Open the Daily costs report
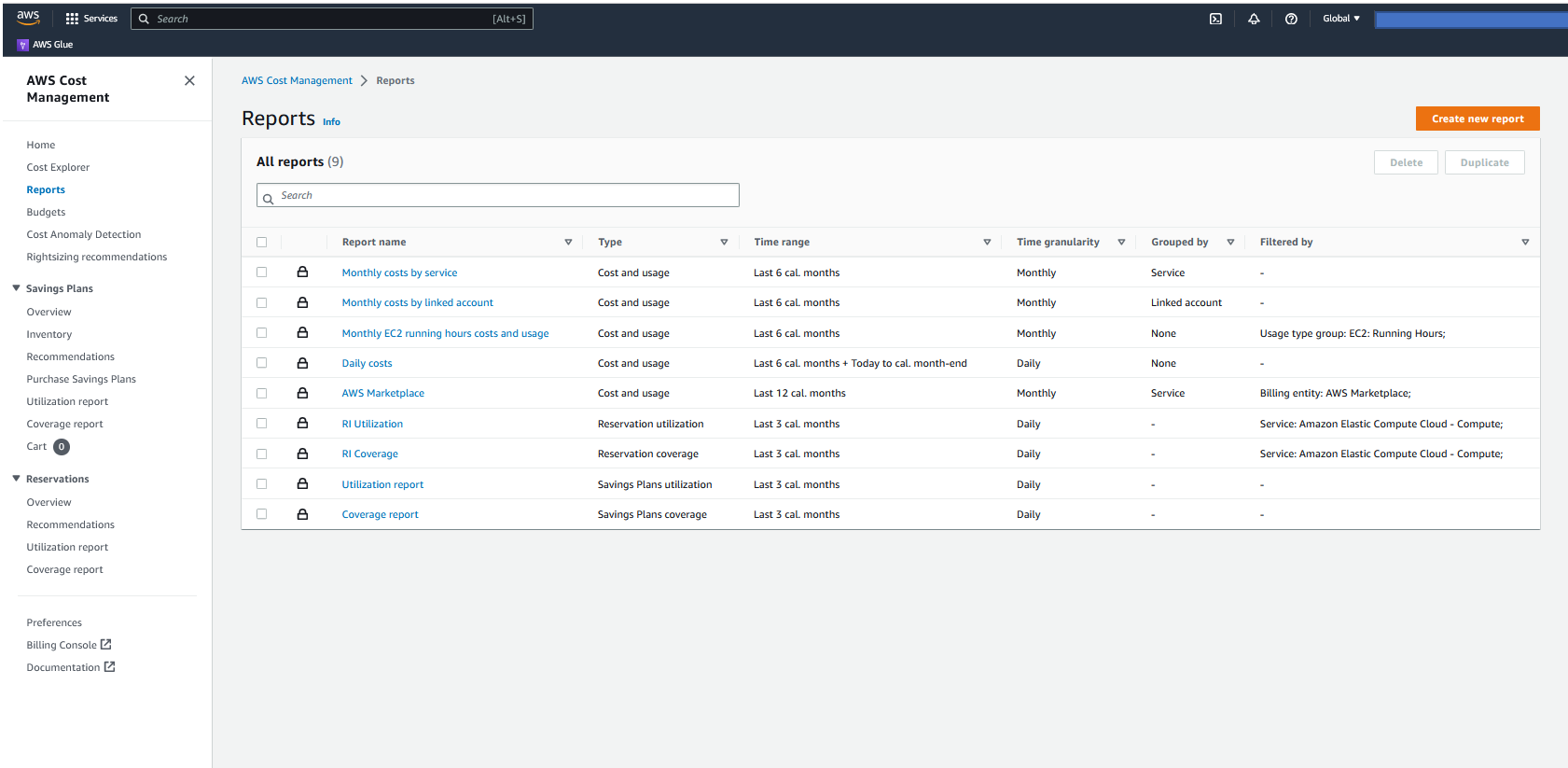1568x768 pixels. pyautogui.click(x=367, y=363)
